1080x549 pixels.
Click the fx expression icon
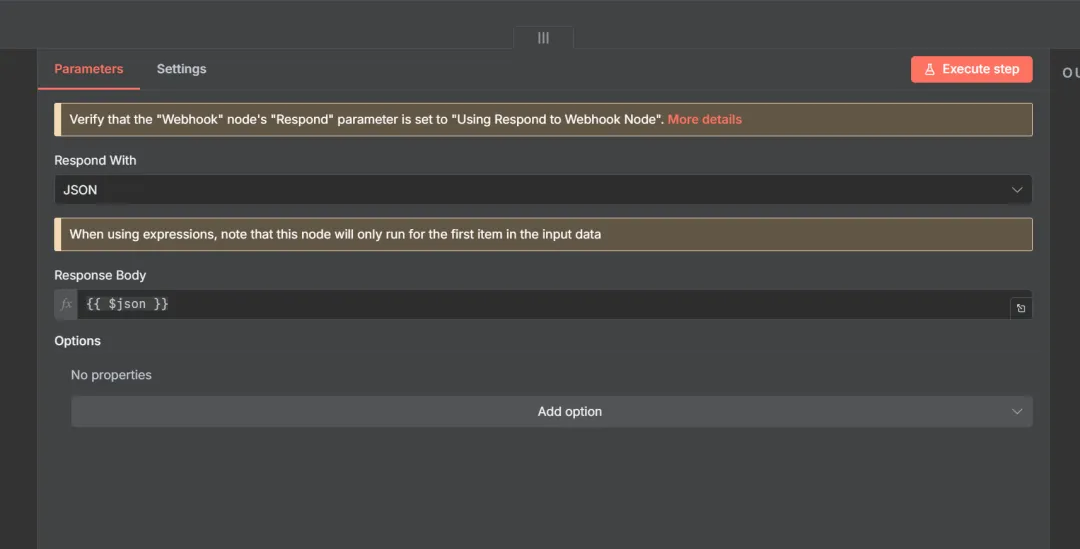click(x=66, y=304)
